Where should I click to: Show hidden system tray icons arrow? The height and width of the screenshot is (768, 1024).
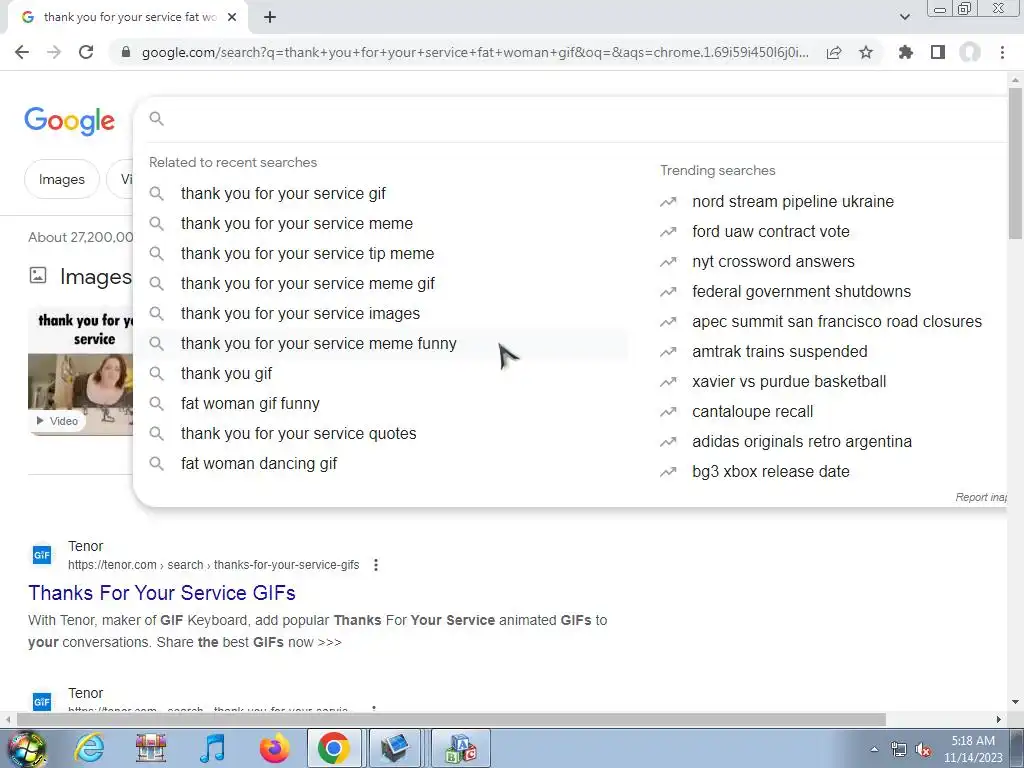[874, 749]
